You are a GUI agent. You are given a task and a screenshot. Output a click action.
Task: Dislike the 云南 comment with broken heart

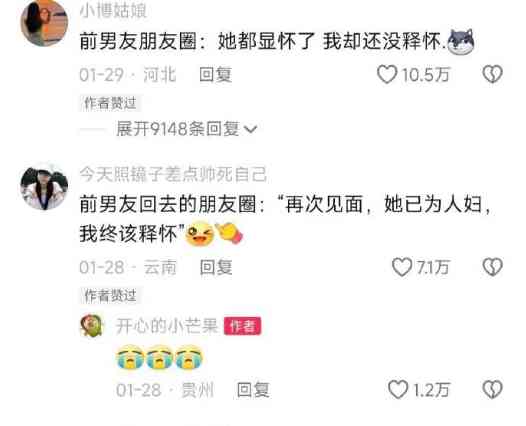pyautogui.click(x=492, y=267)
